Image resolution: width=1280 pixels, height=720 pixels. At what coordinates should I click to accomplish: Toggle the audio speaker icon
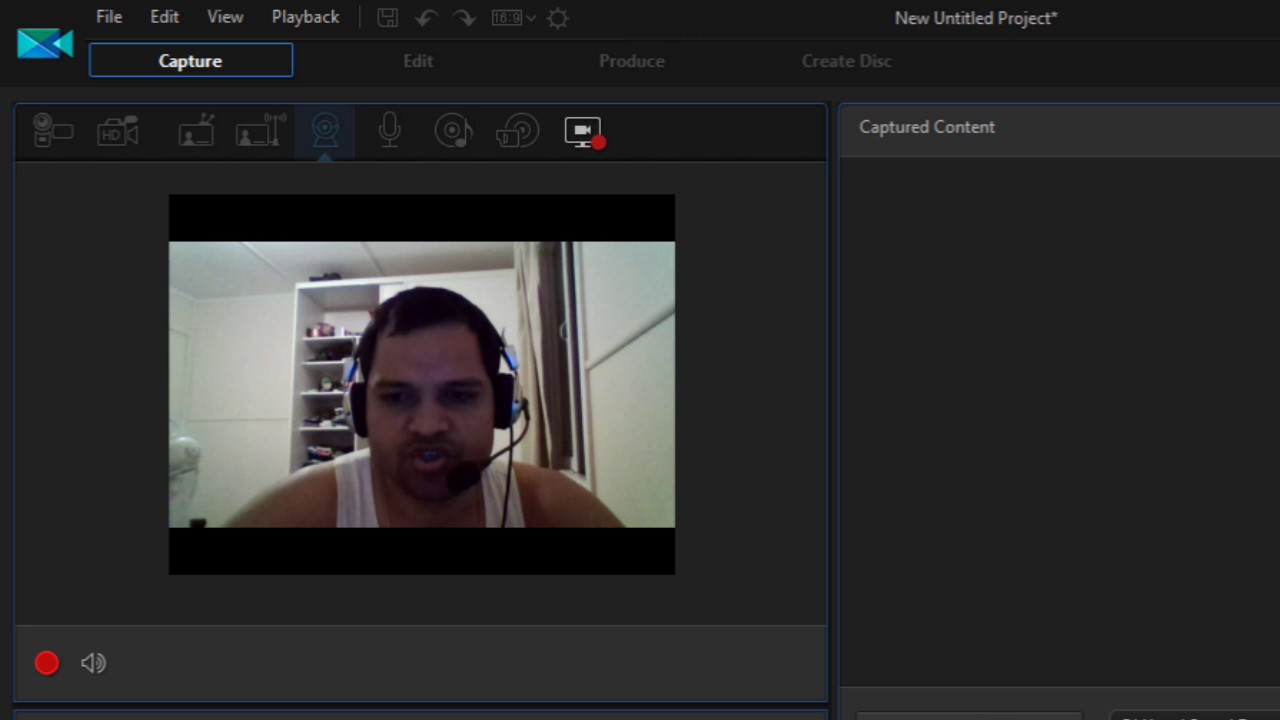[x=93, y=663]
